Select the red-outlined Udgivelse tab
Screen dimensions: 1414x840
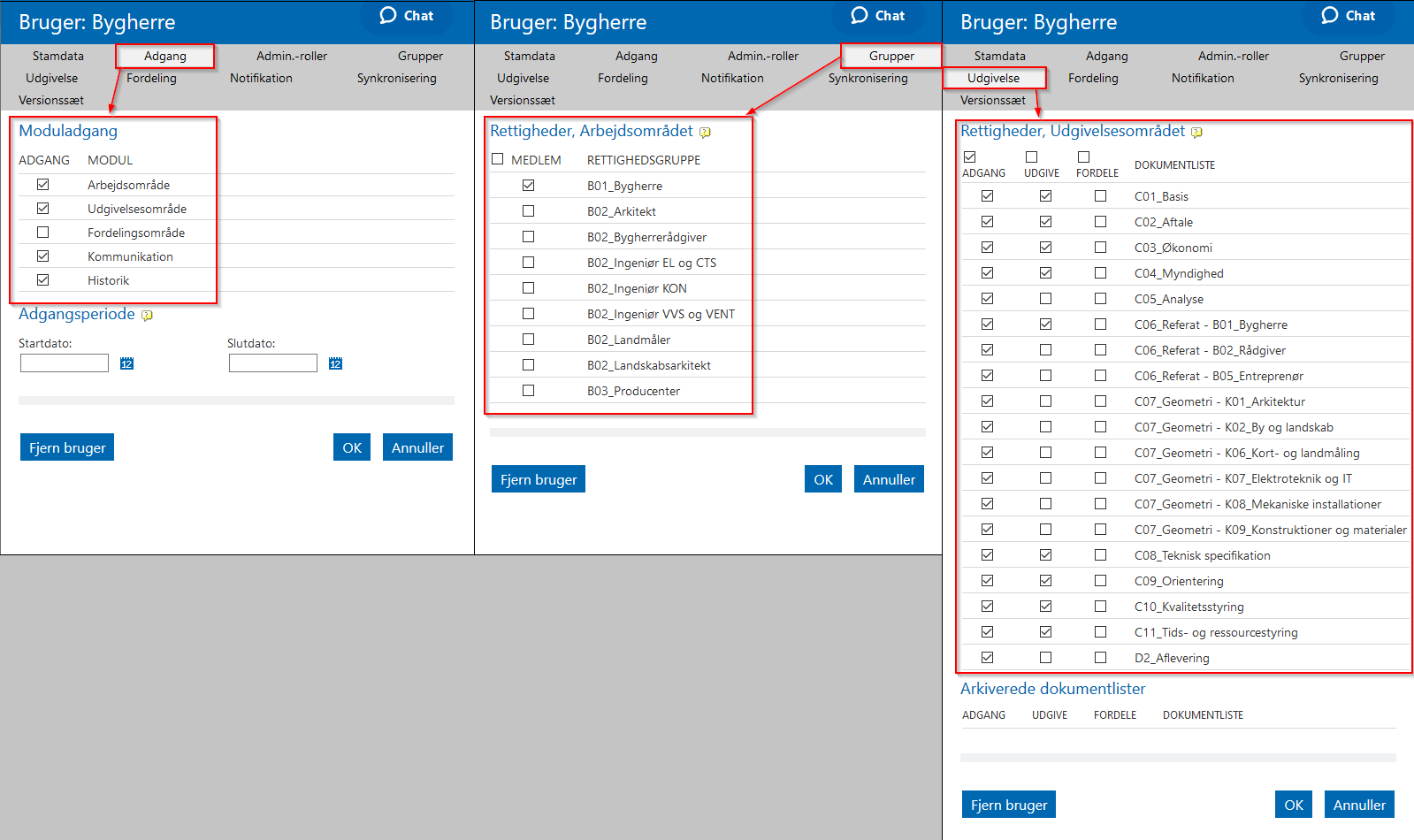pyautogui.click(x=993, y=78)
